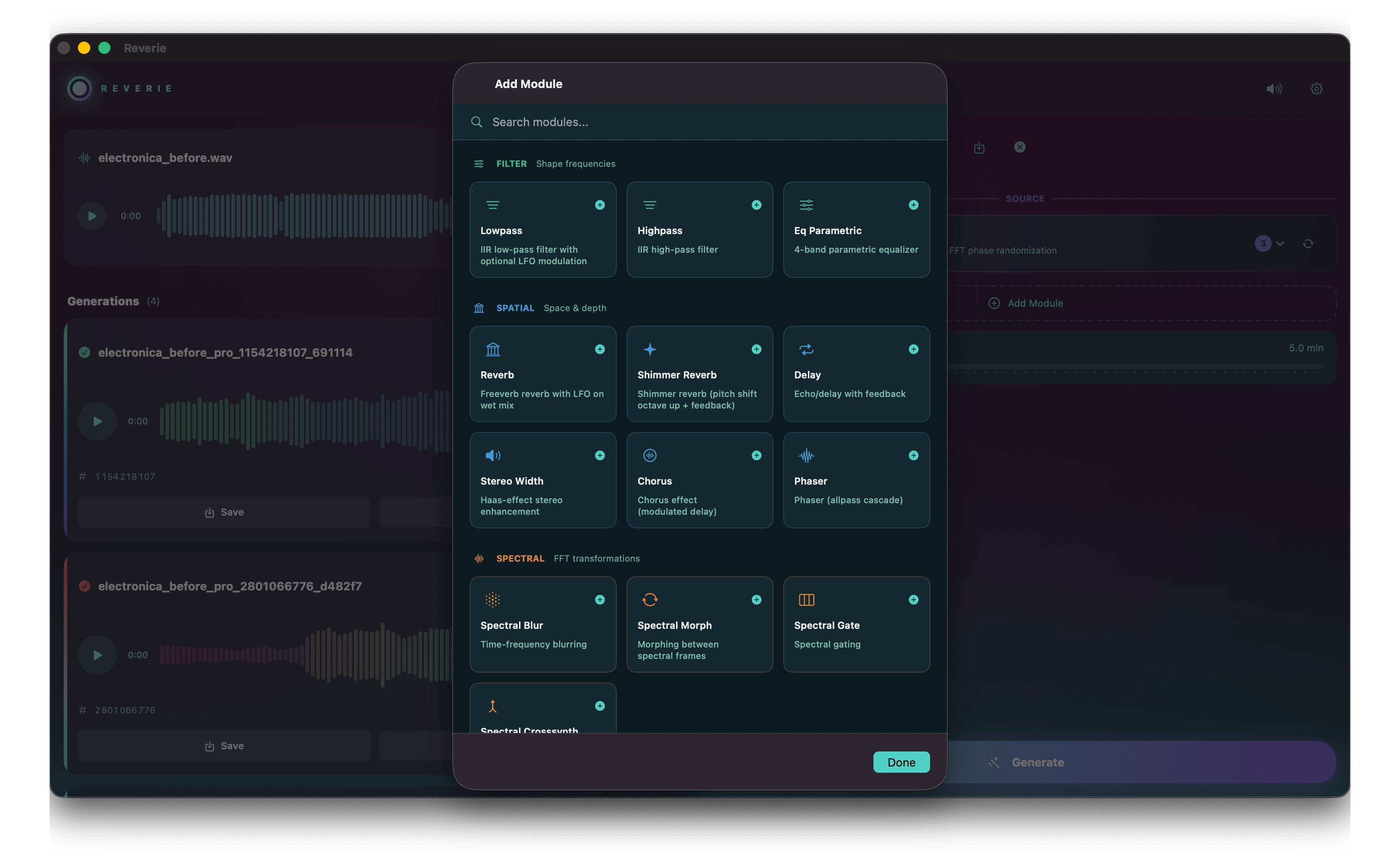
Task: Add the Eq Parametric module plus icon
Action: pos(913,205)
